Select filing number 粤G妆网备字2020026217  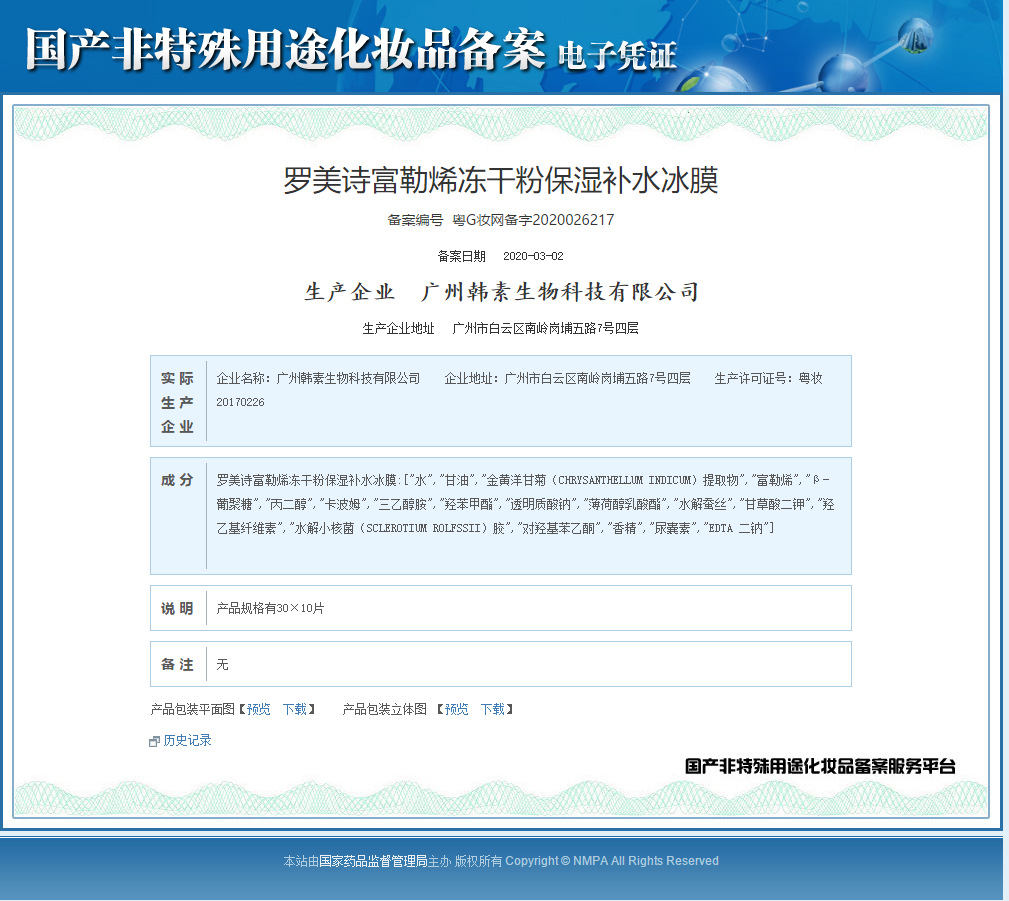tap(533, 220)
